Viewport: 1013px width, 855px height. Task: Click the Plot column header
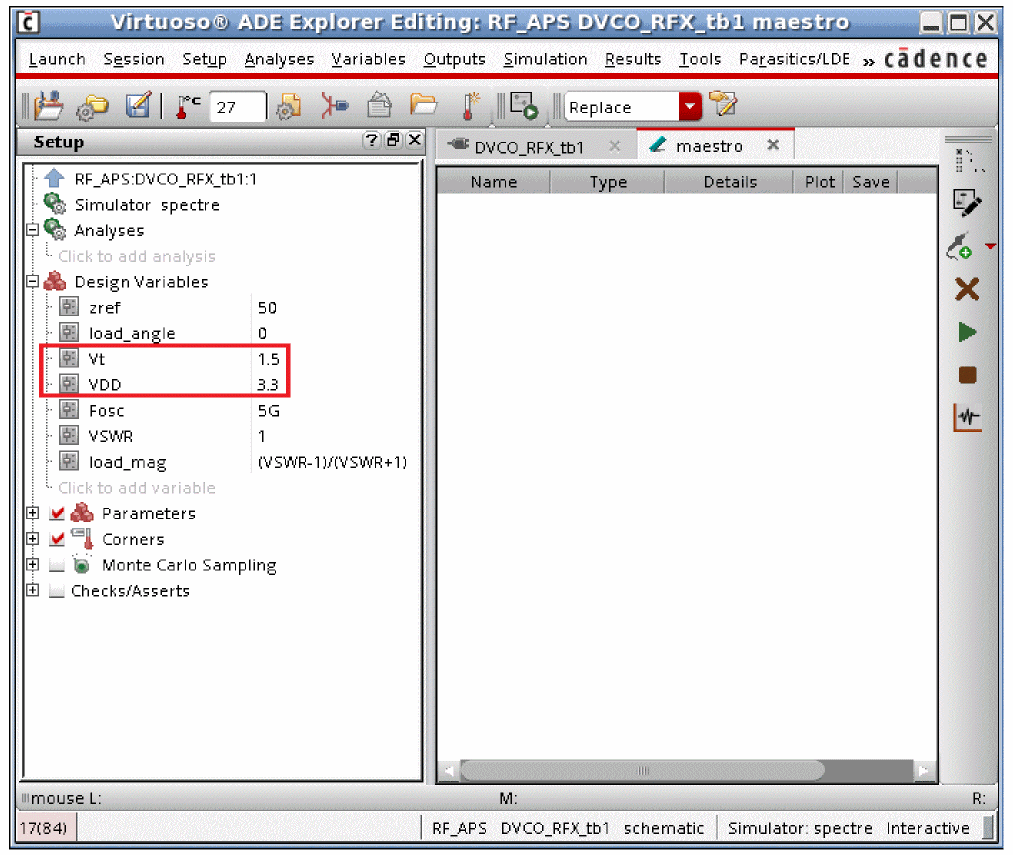point(819,182)
